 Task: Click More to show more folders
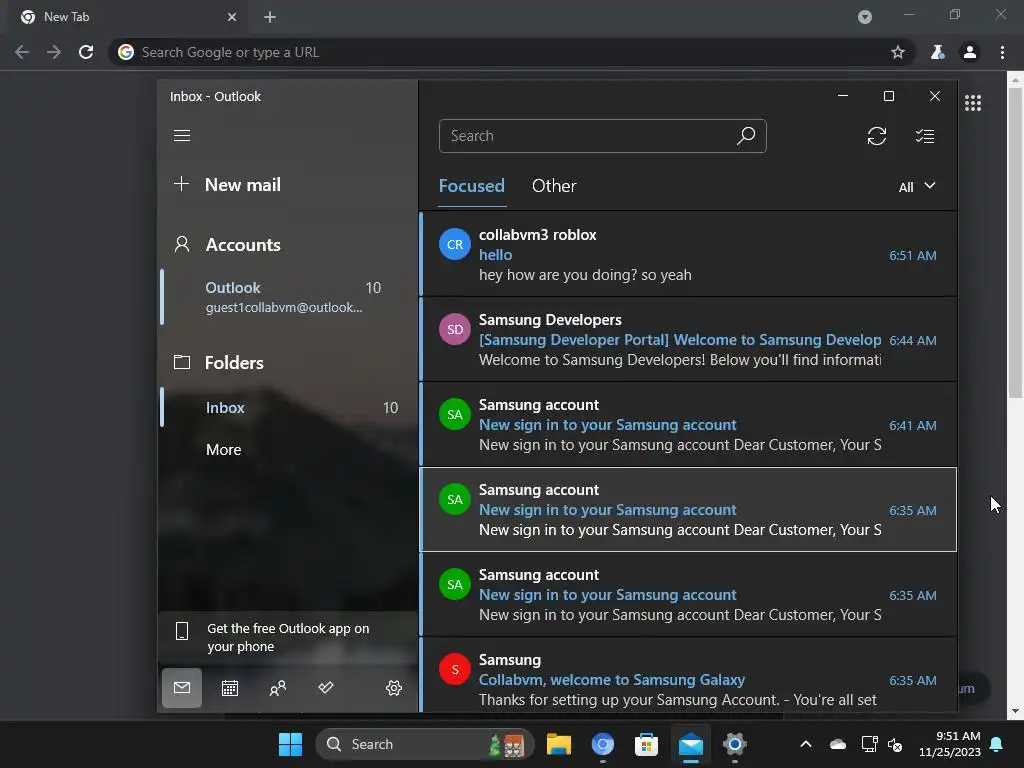click(223, 449)
